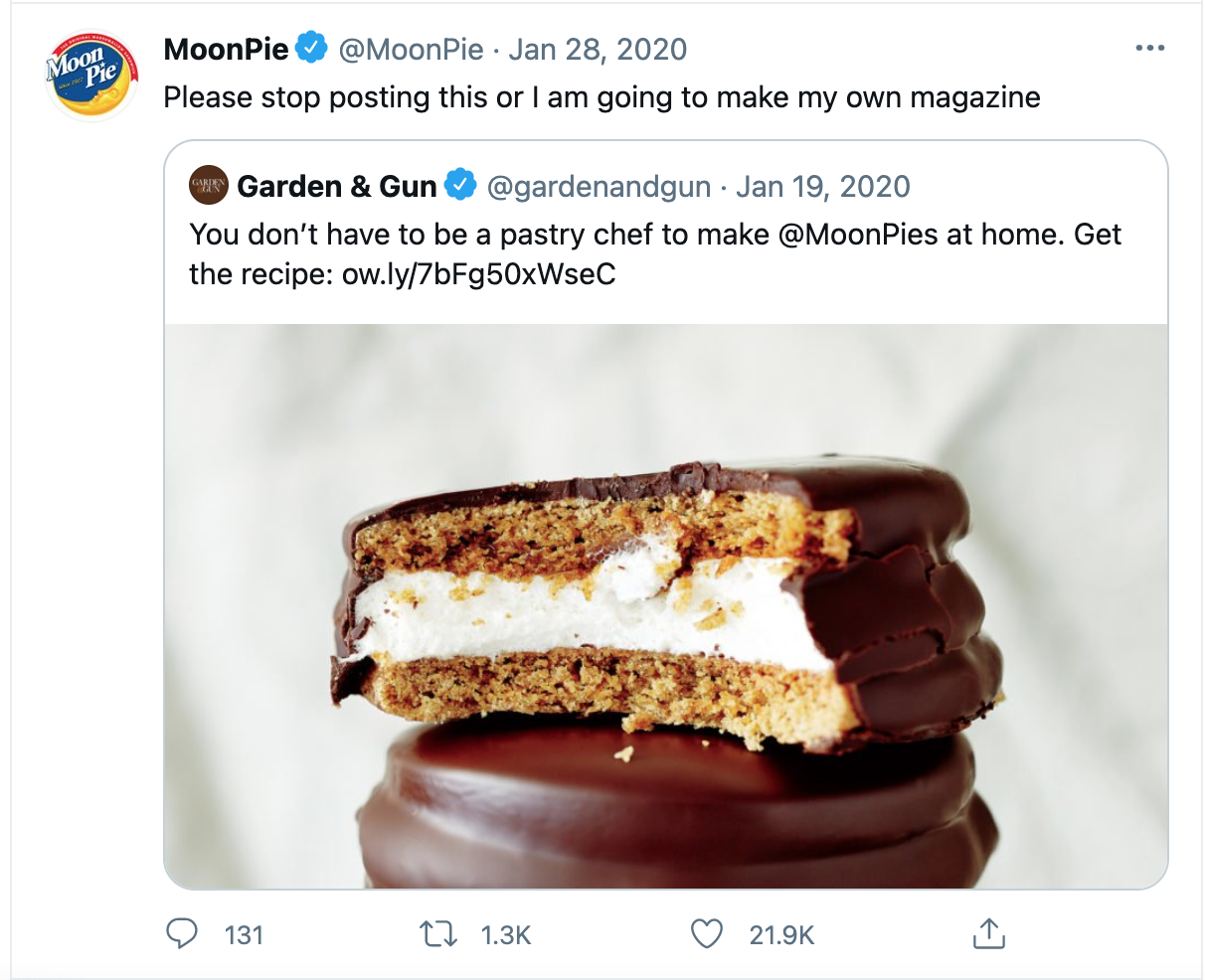The width and height of the screenshot is (1205, 980).
Task: Click the retweet arrows icon
Action: coord(437,934)
